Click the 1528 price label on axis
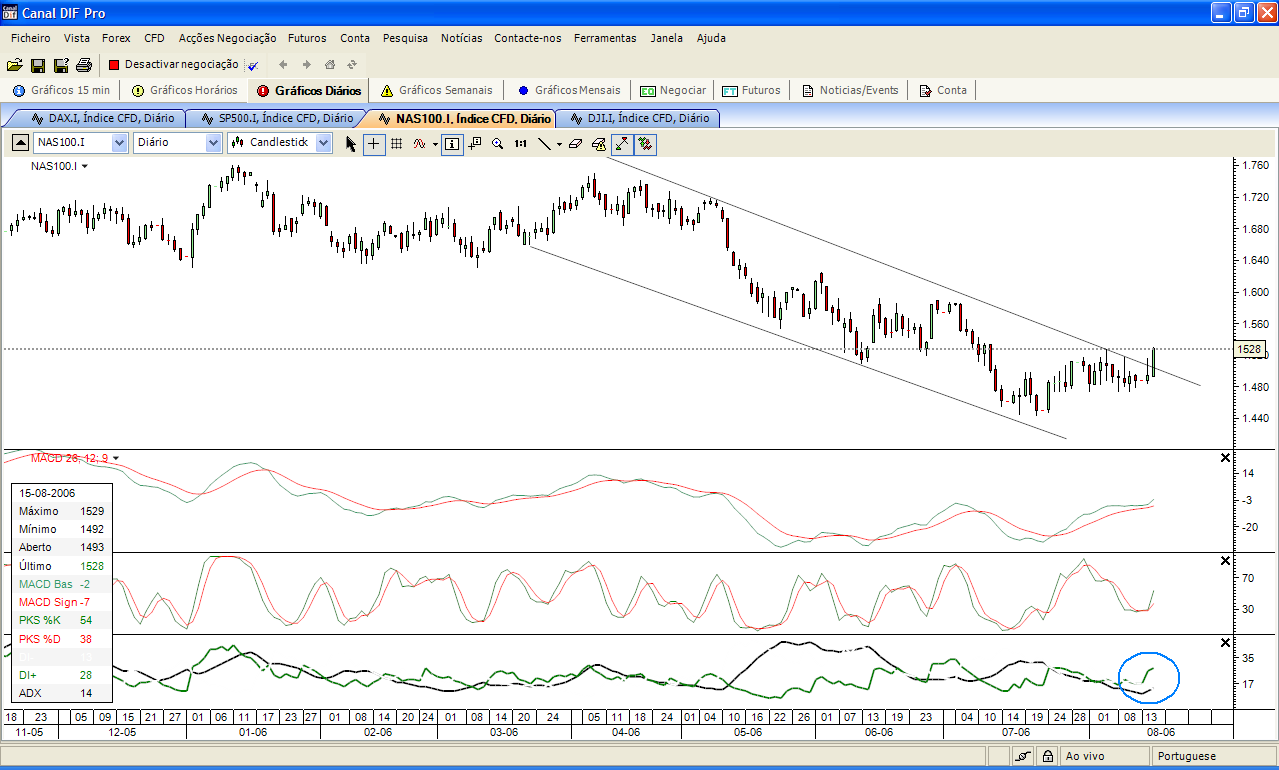Screen dimensions: 1279x770 (1249, 349)
